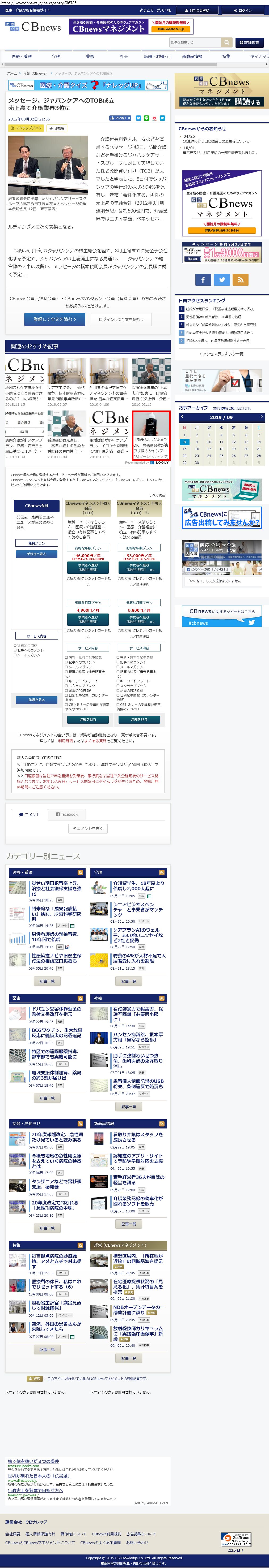Click the 広告出稿してみませんか banner
This screenshot has width=269, height=1568.
pyautogui.click(x=222, y=518)
